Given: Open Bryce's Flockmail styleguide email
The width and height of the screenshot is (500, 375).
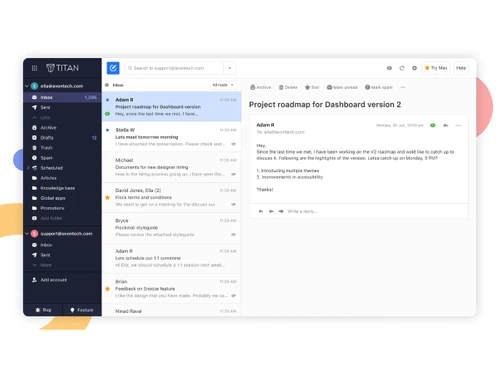Looking at the screenshot, I should (x=172, y=228).
